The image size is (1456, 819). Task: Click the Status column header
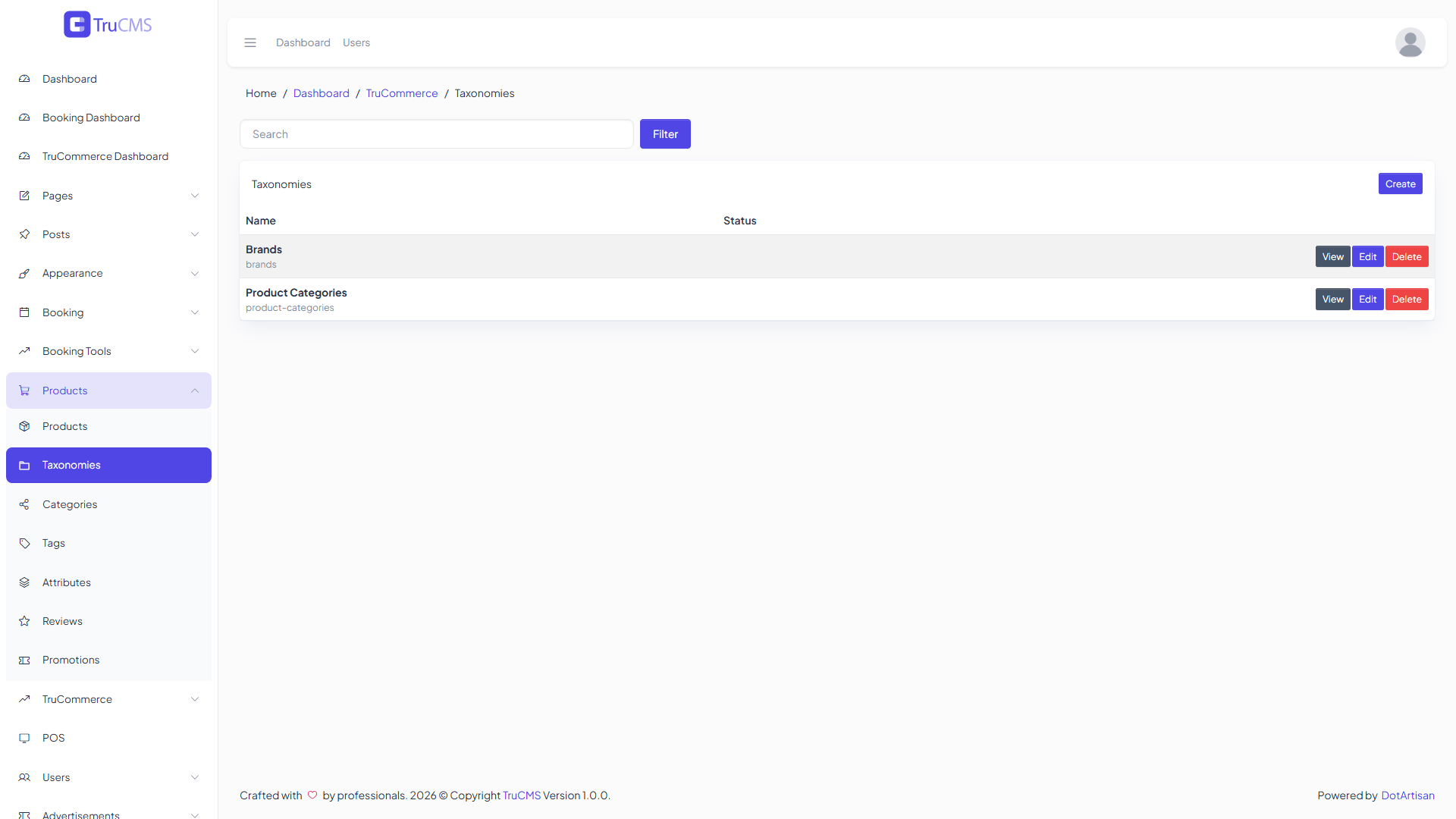pos(740,221)
